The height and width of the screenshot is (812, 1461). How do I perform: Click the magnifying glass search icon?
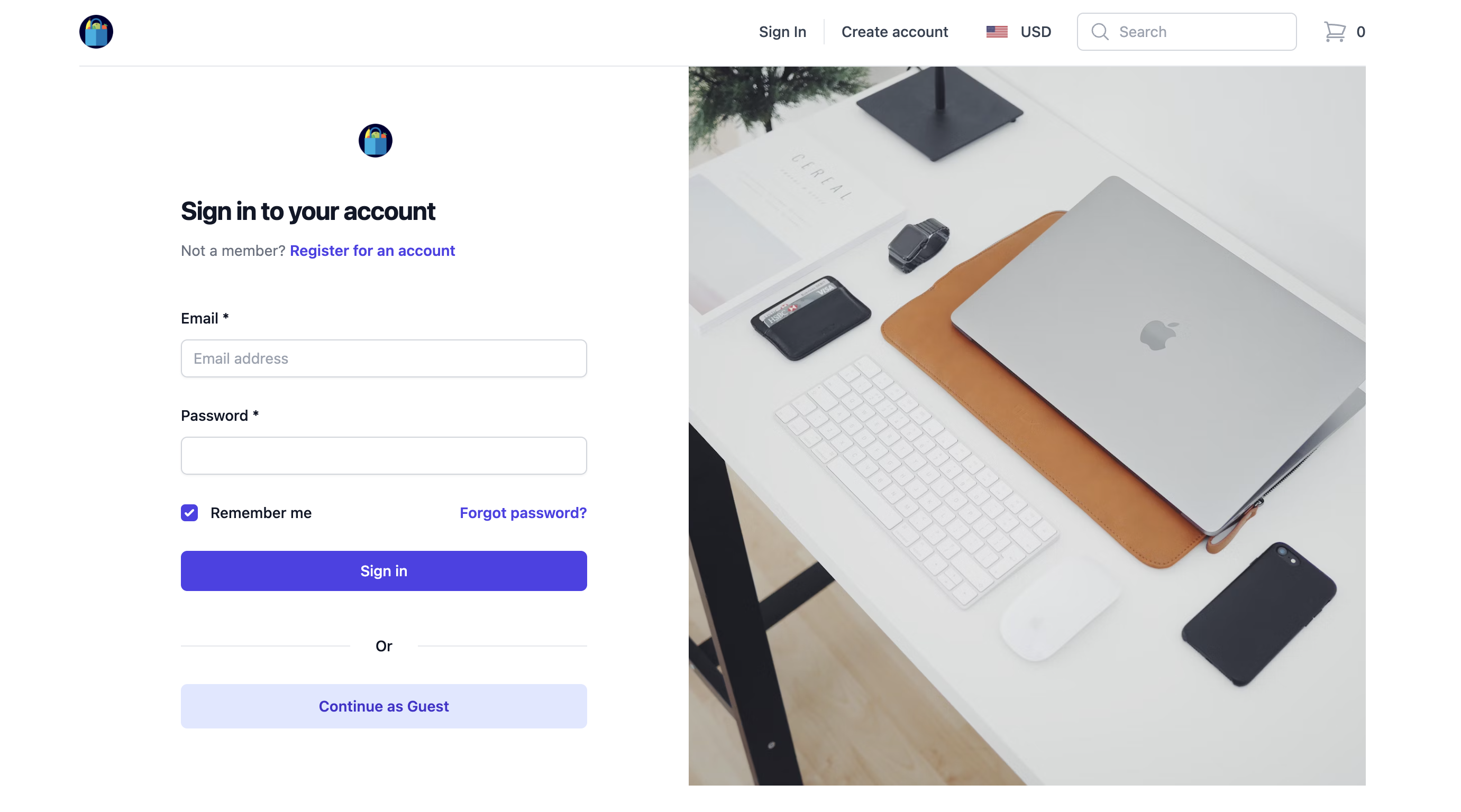pos(1100,32)
